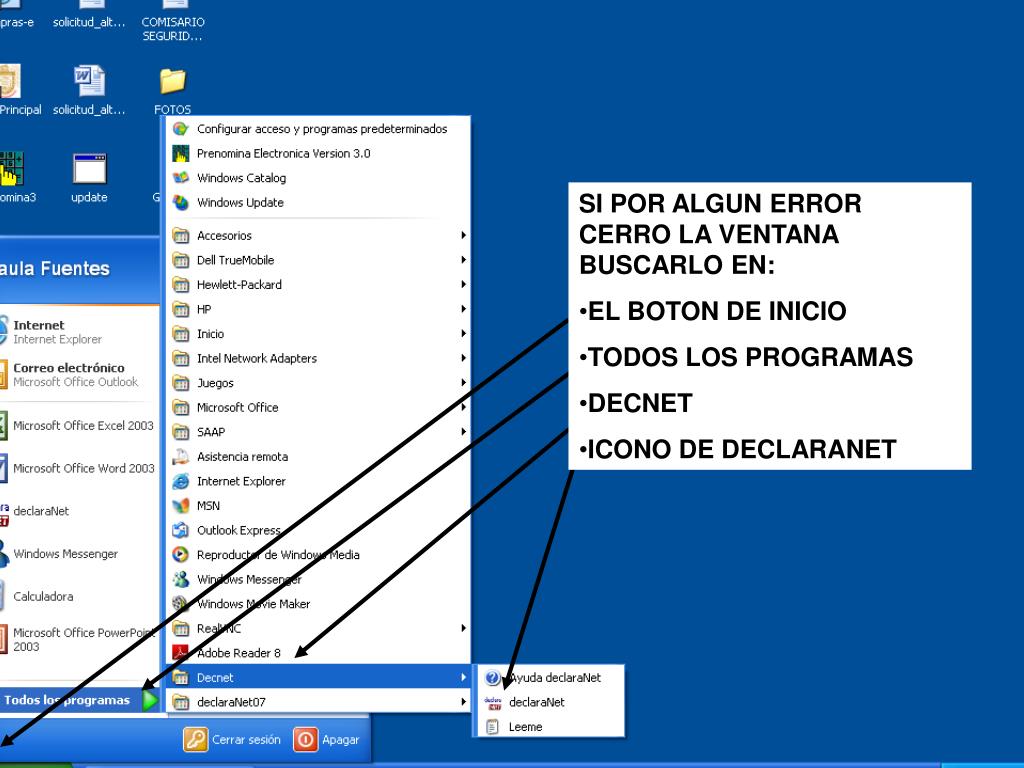The image size is (1024, 768).
Task: Click Todos los programas label
Action: tap(67, 700)
